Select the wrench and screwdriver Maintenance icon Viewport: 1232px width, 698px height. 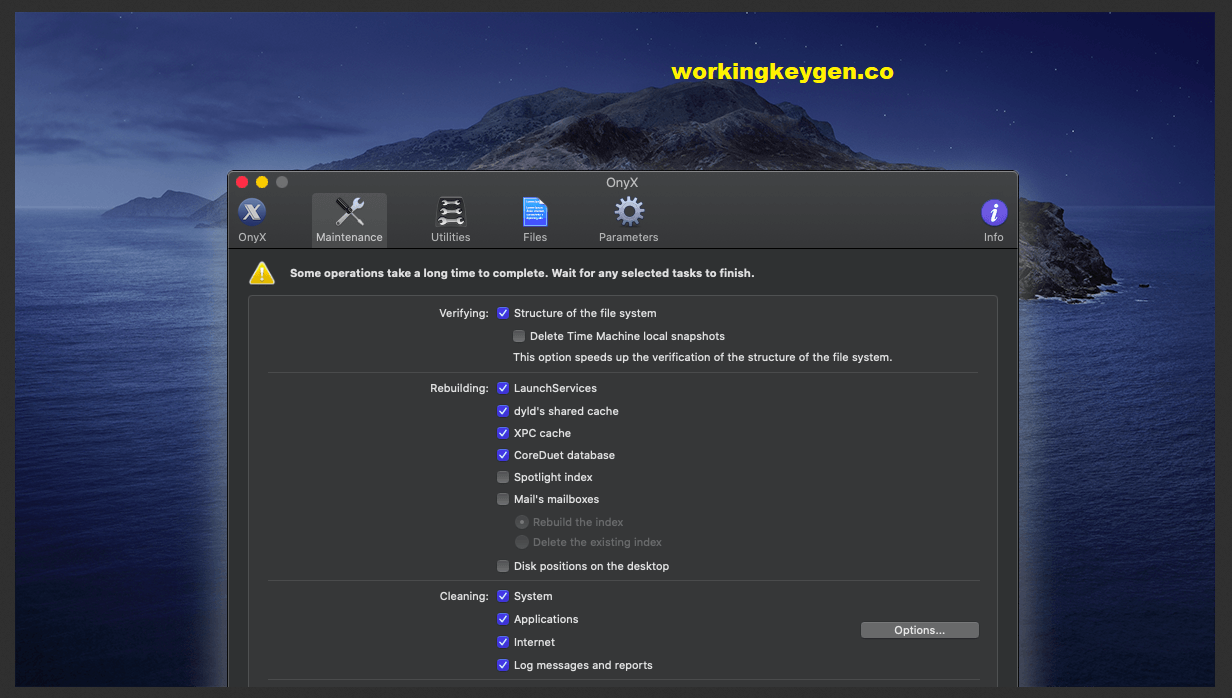[349, 212]
